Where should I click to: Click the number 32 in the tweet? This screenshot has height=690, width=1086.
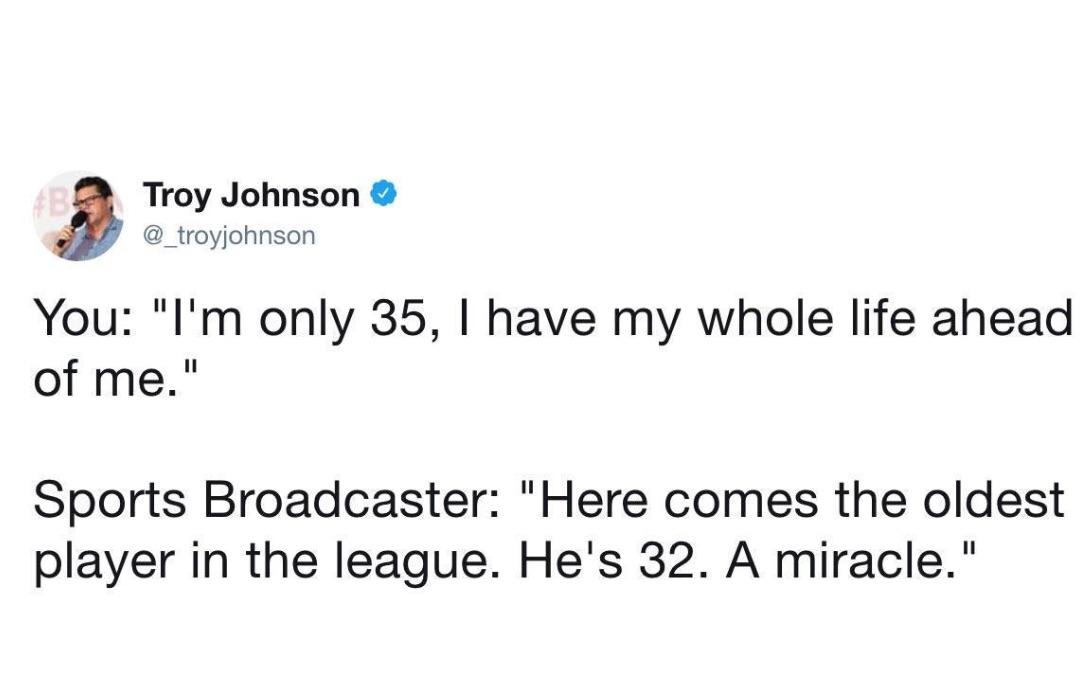pyautogui.click(x=671, y=563)
